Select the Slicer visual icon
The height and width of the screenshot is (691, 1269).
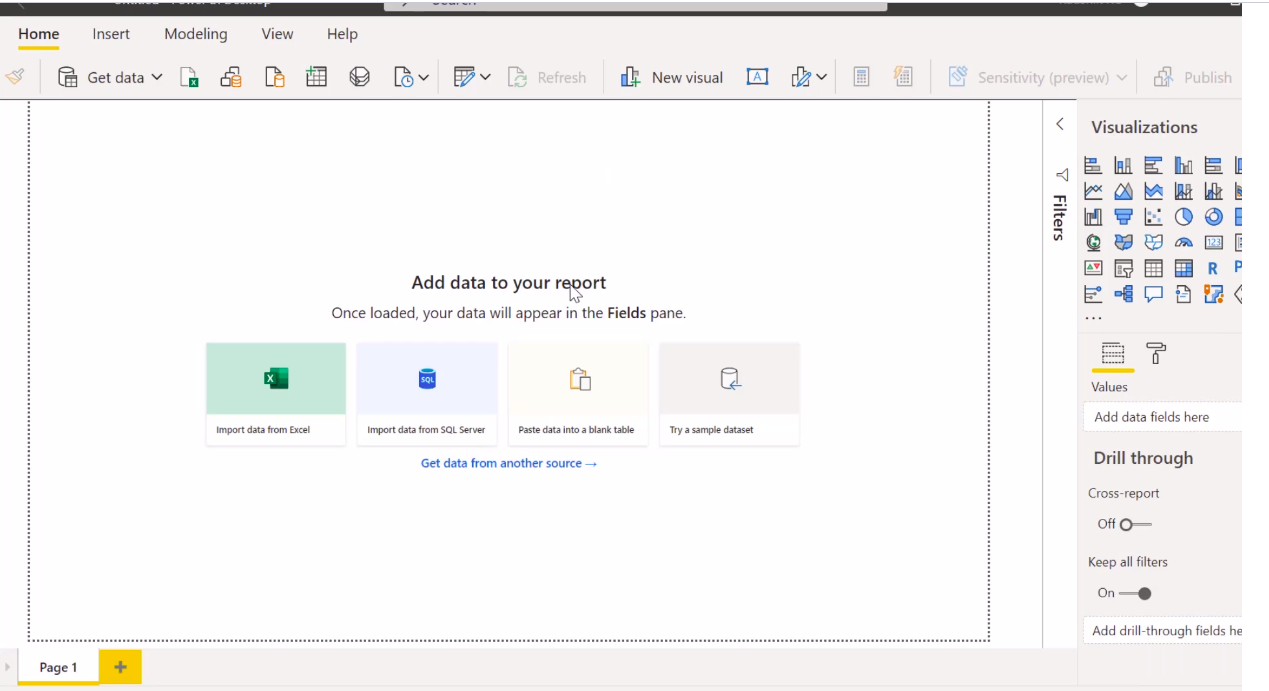click(1123, 268)
